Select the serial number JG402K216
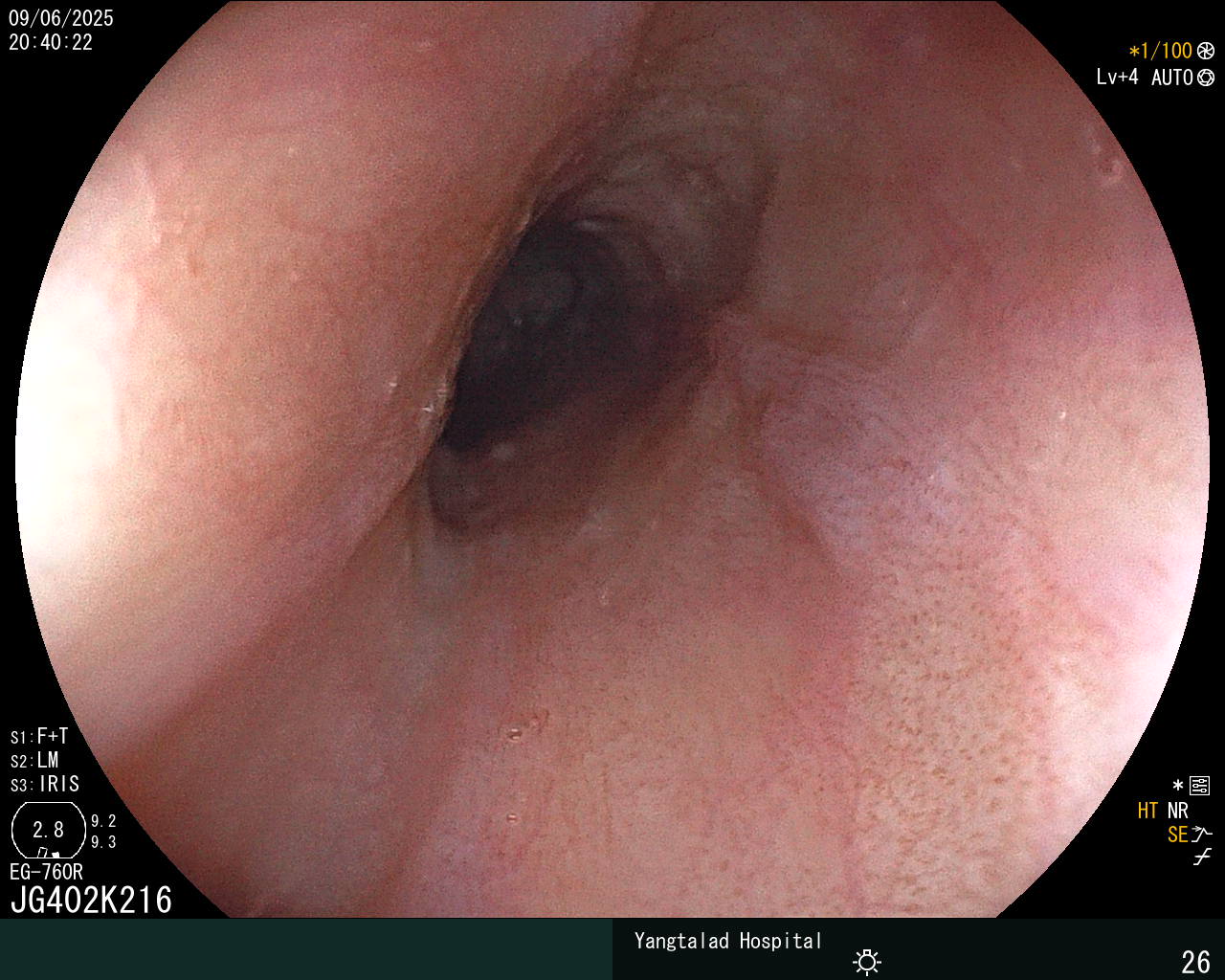 91,900
